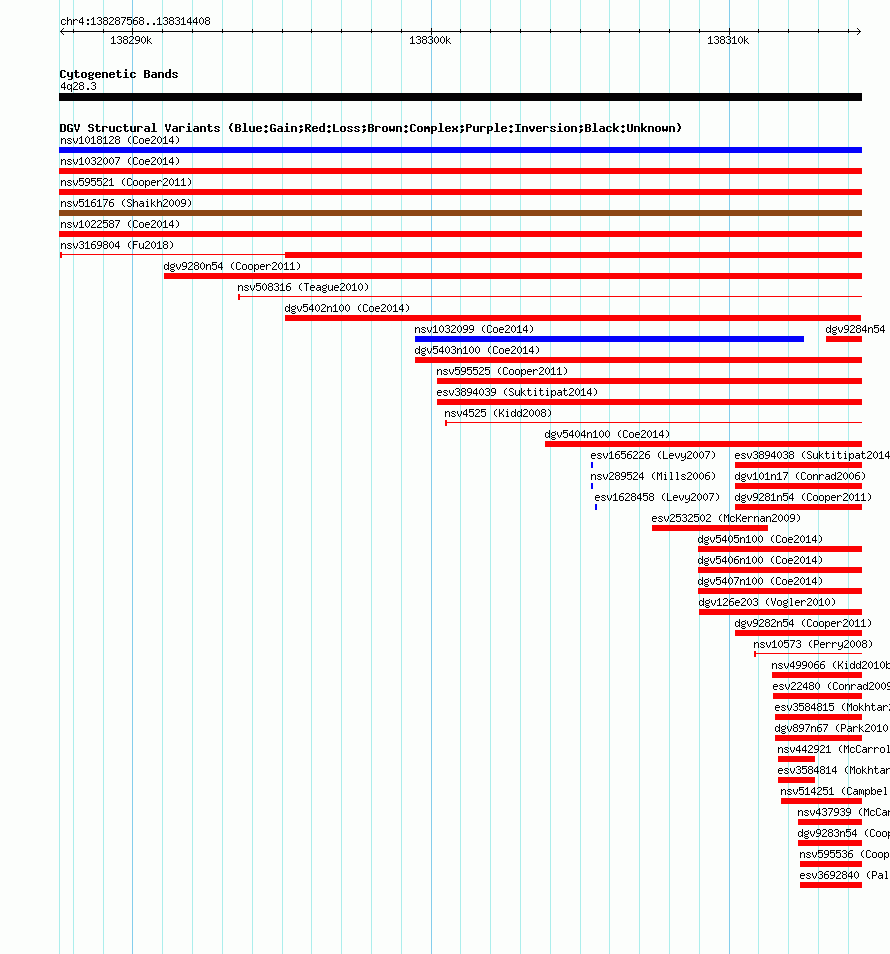Click nsv1022587 (Coe2014) label
This screenshot has width=890, height=954.
click(x=120, y=225)
